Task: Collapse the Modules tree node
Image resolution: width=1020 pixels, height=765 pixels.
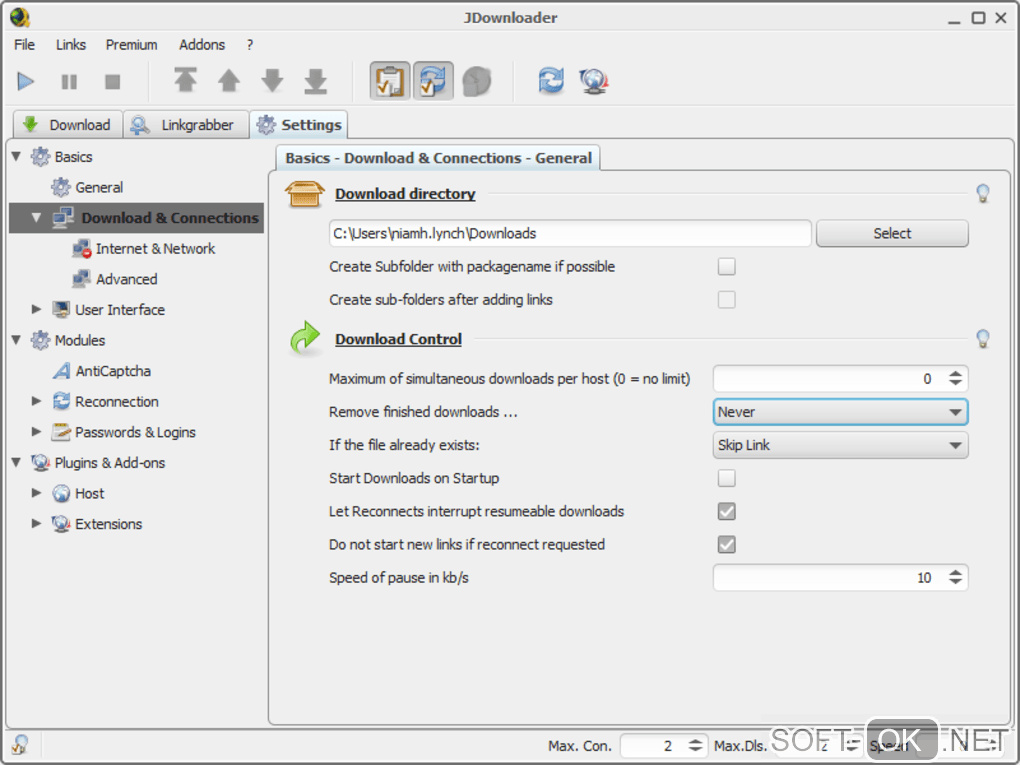Action: (x=17, y=340)
